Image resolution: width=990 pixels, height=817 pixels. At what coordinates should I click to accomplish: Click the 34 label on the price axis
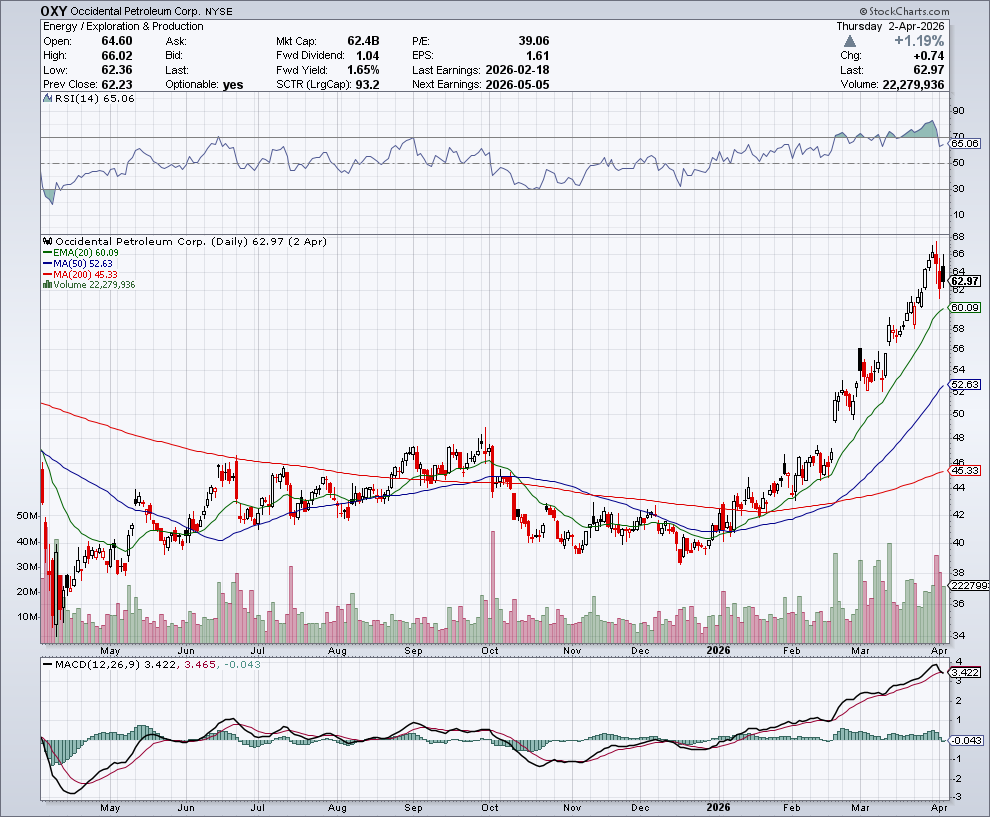(958, 635)
